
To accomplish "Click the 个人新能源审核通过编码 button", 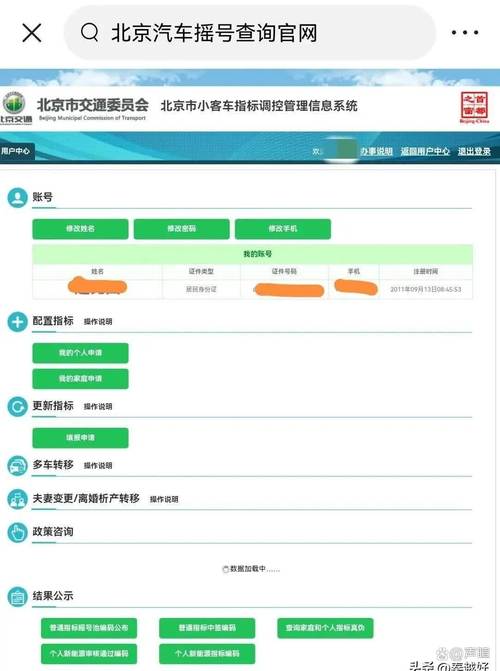I will pos(89,653).
